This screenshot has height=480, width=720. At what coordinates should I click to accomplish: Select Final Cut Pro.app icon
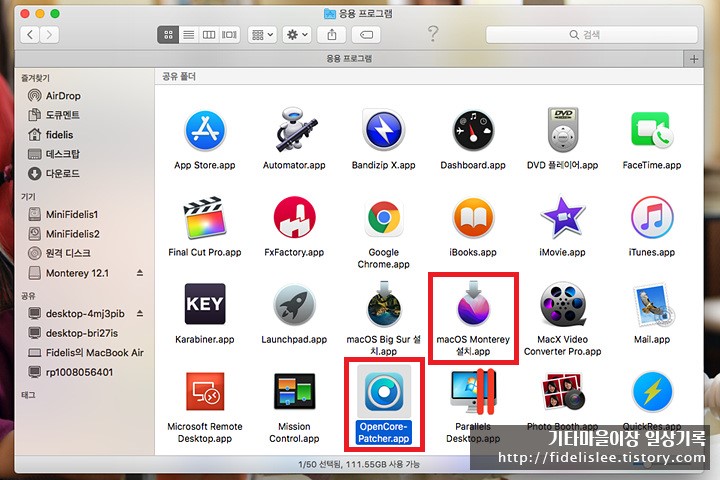click(x=205, y=218)
